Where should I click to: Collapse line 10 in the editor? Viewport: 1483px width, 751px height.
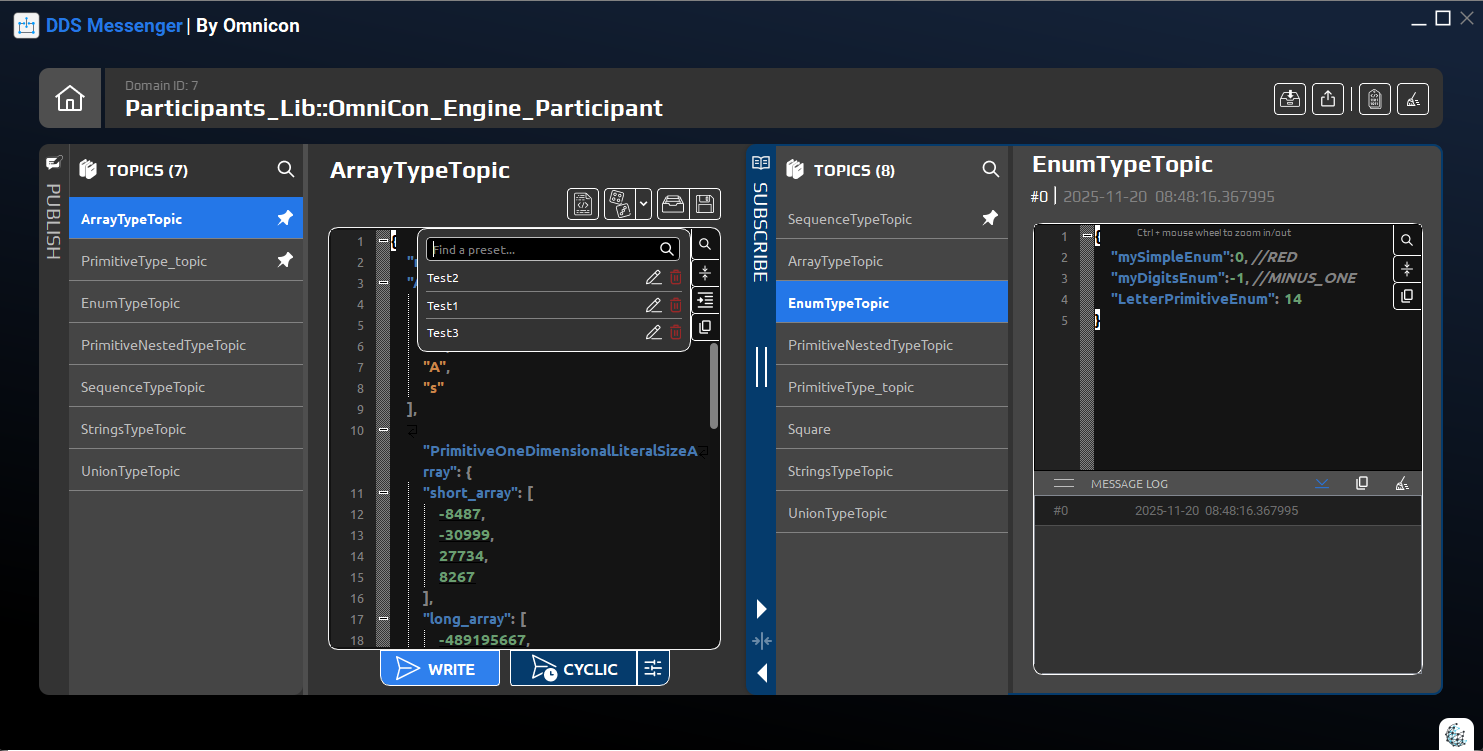coord(383,429)
